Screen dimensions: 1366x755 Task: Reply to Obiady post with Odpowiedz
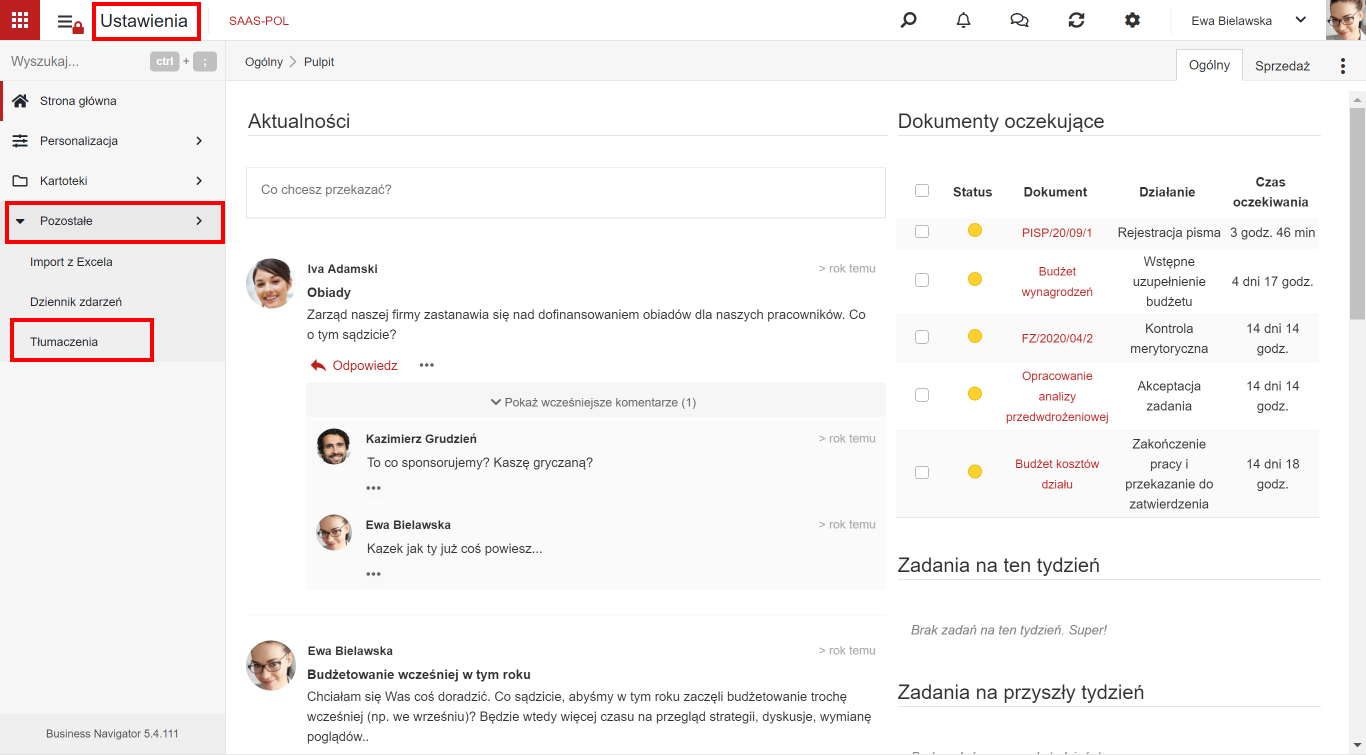point(354,366)
